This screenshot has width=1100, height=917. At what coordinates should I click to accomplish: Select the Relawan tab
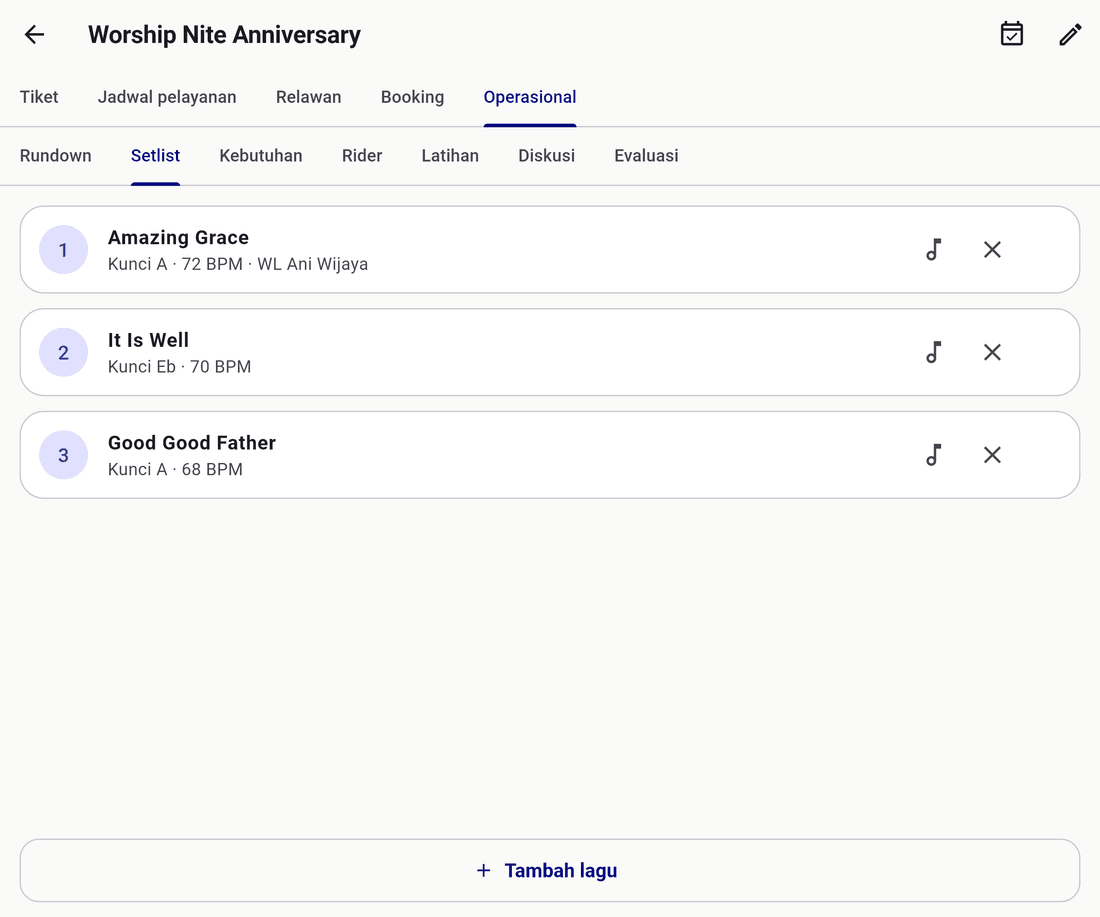pos(309,97)
